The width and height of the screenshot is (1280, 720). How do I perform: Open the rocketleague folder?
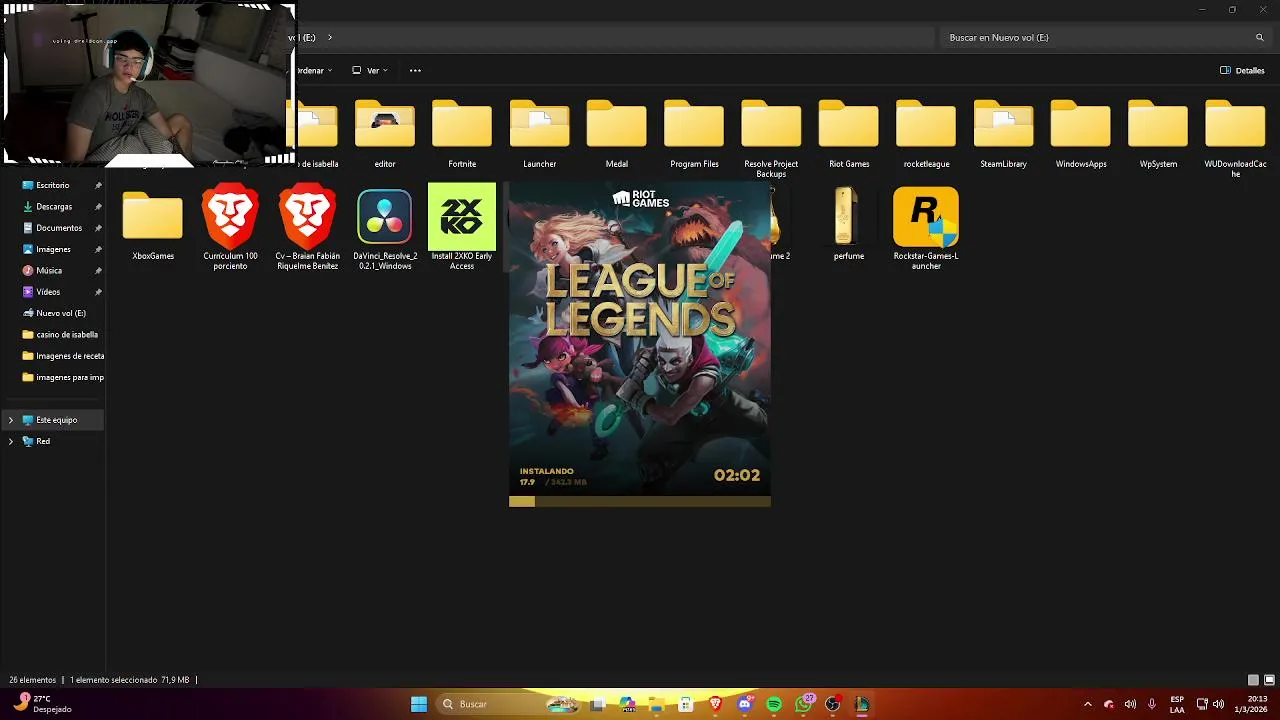tap(926, 134)
